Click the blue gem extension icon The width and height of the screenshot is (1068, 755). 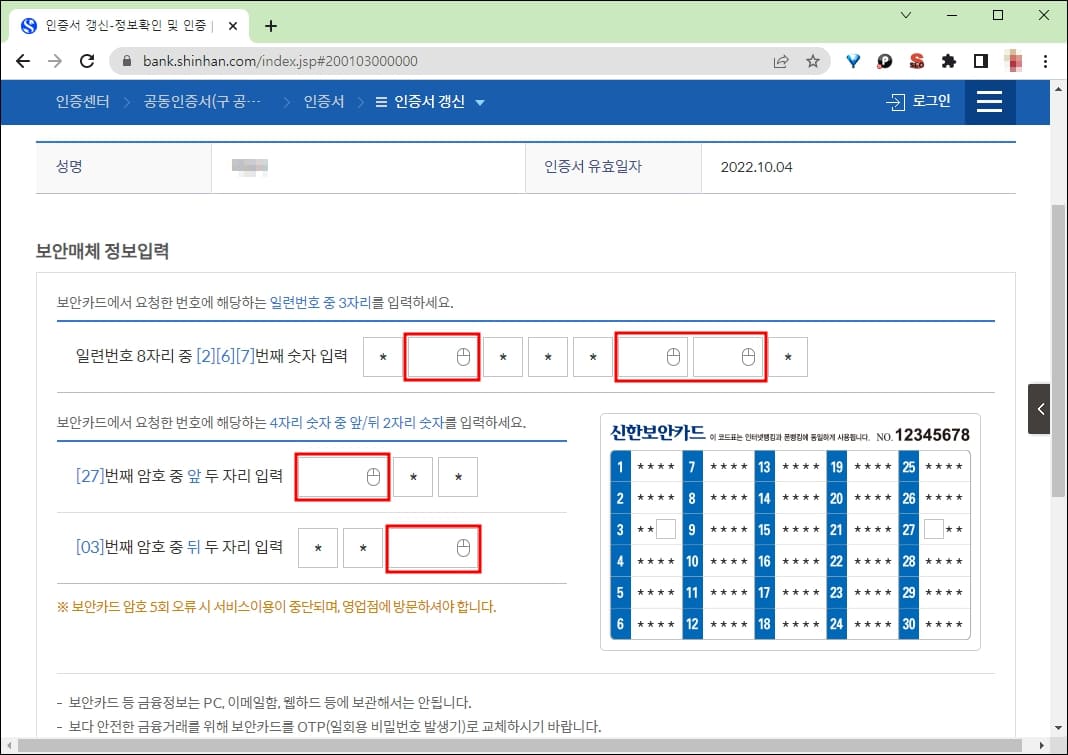pos(852,61)
